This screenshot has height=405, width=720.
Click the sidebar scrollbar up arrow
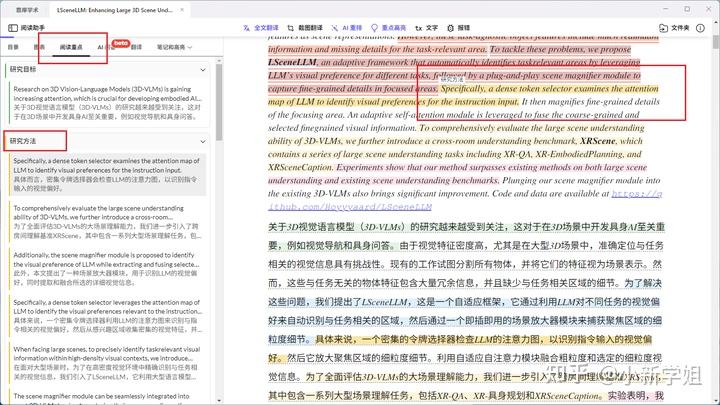(219, 61)
